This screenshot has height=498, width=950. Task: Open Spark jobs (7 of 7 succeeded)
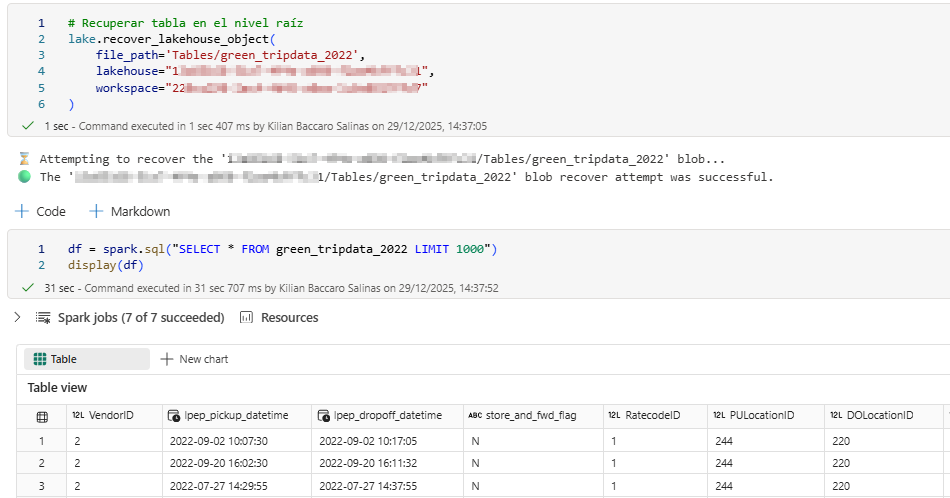tap(141, 317)
